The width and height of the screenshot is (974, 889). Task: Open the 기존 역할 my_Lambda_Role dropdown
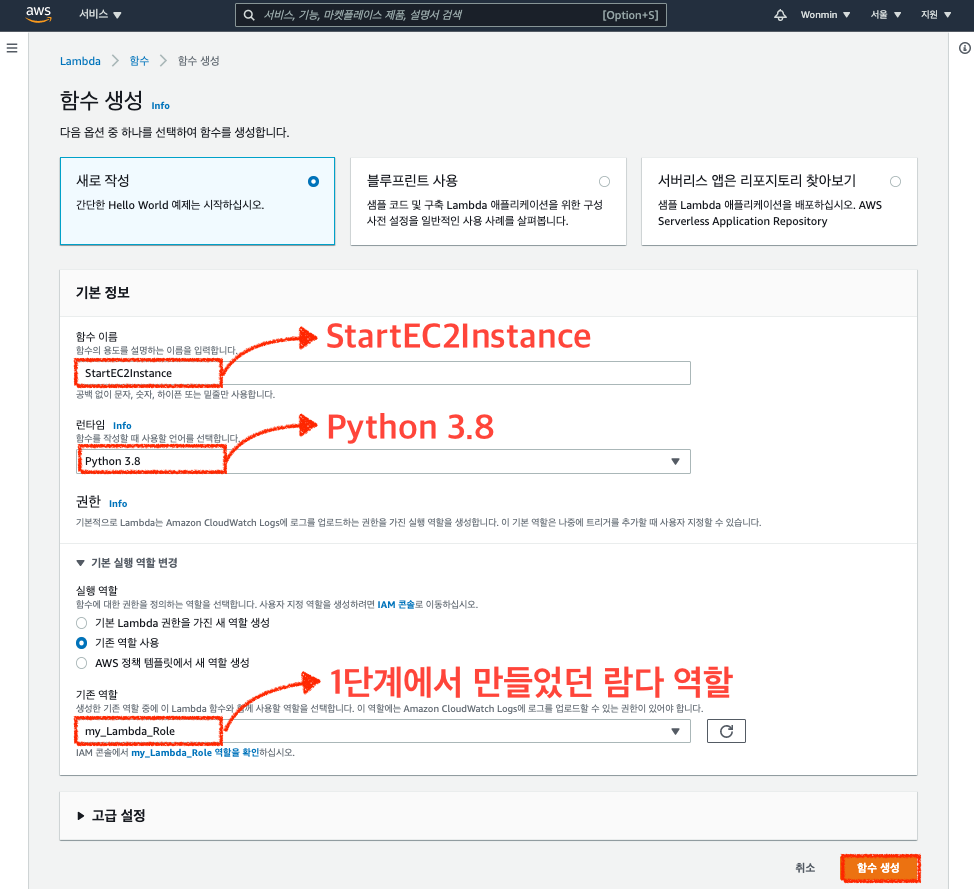383,731
